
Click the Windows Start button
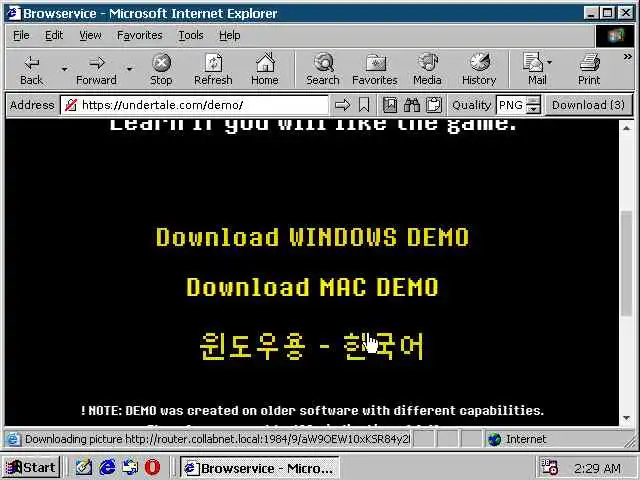[x=31, y=467]
